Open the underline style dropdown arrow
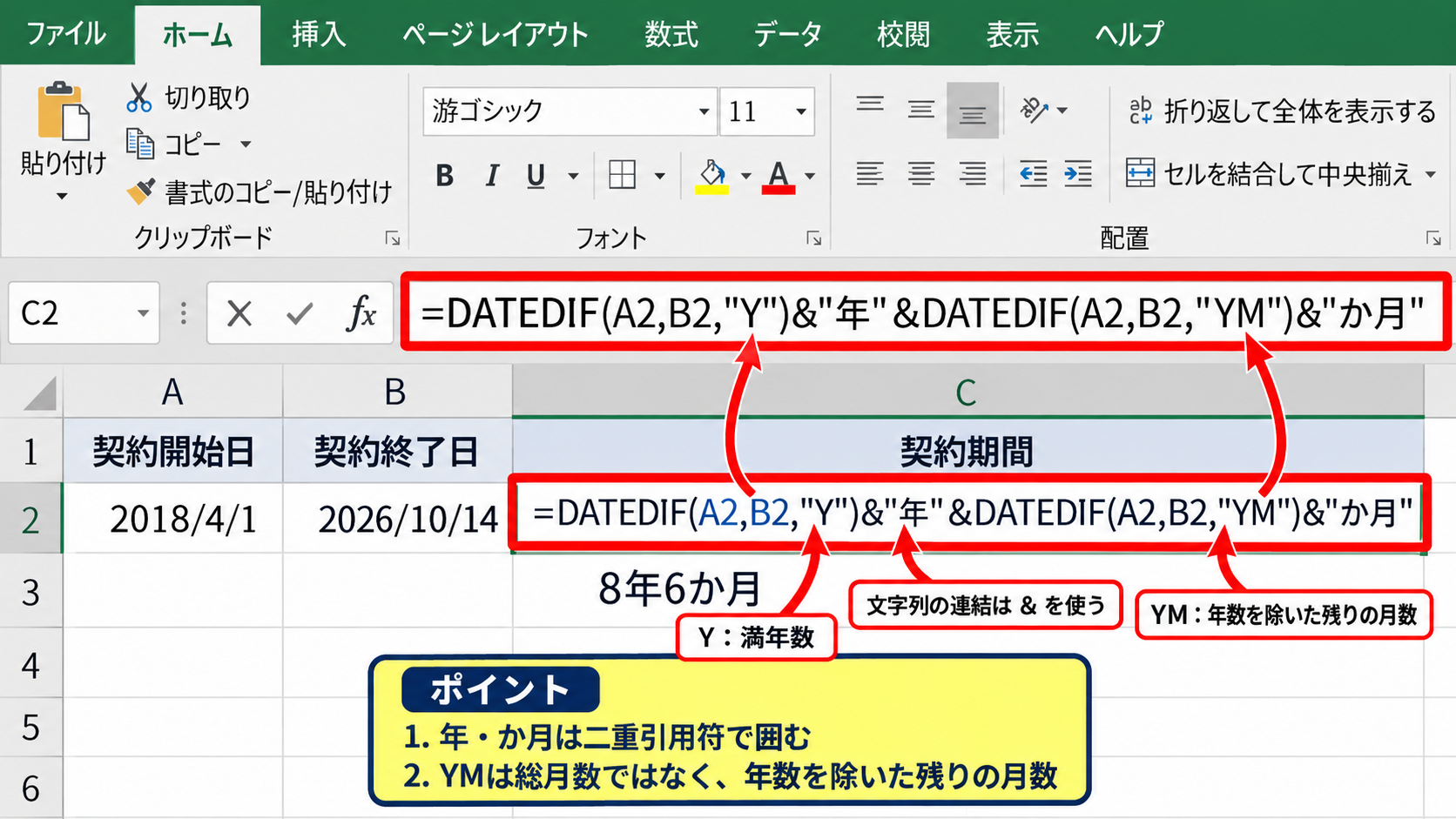 pos(573,177)
